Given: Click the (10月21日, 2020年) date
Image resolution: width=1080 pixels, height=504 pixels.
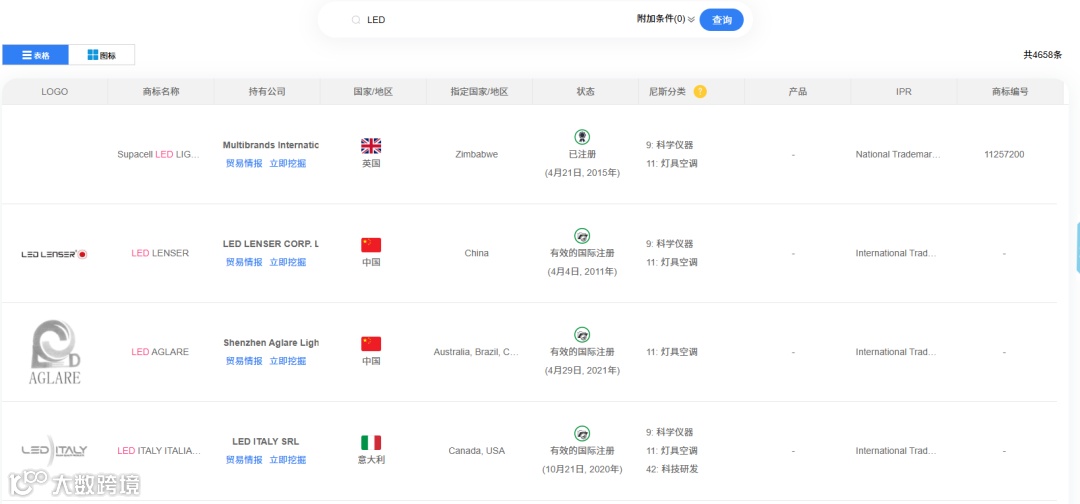Looking at the screenshot, I should (582, 470).
